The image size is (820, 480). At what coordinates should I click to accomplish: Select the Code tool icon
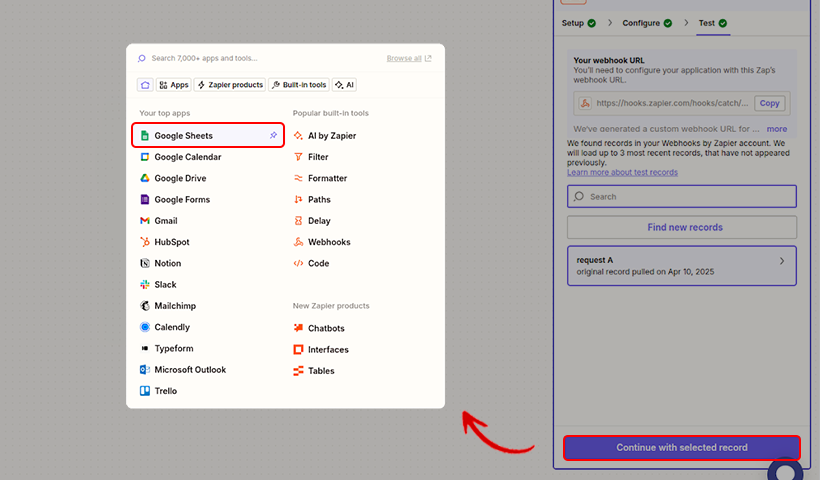[298, 263]
